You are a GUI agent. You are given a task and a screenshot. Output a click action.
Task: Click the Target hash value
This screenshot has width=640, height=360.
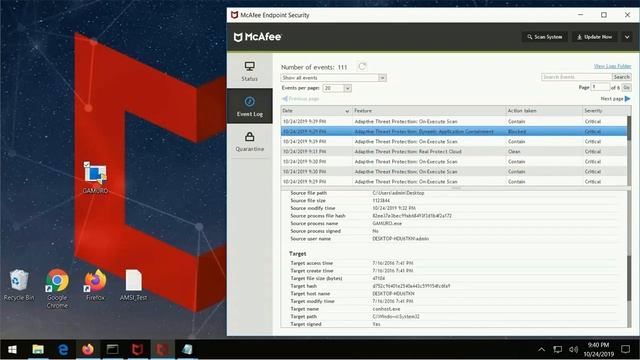point(411,286)
